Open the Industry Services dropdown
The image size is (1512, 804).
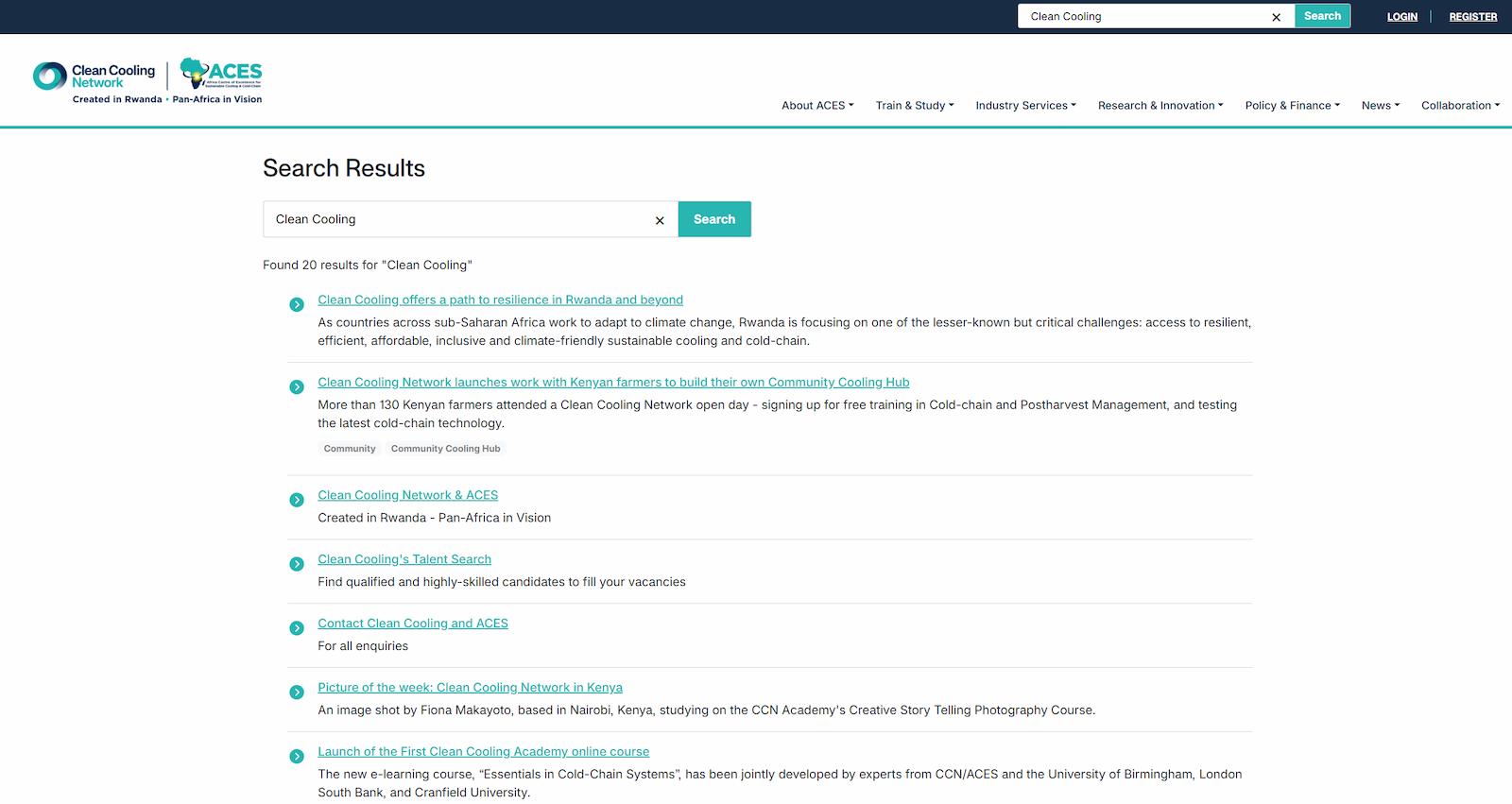(x=1026, y=106)
